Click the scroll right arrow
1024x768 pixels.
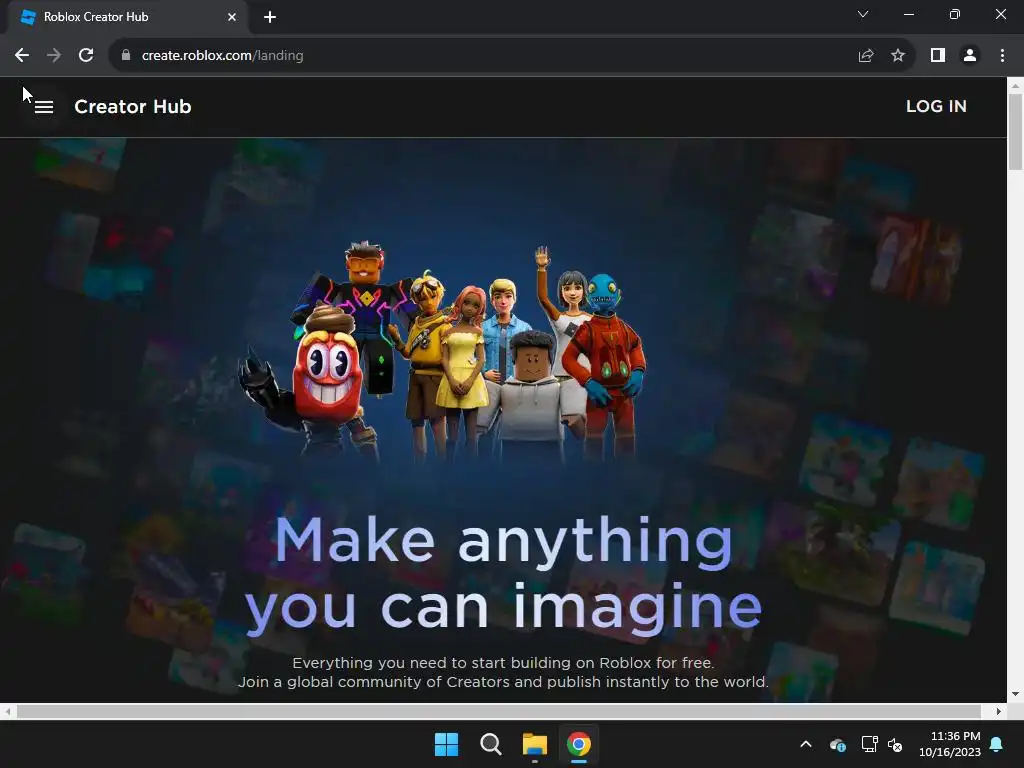(999, 711)
